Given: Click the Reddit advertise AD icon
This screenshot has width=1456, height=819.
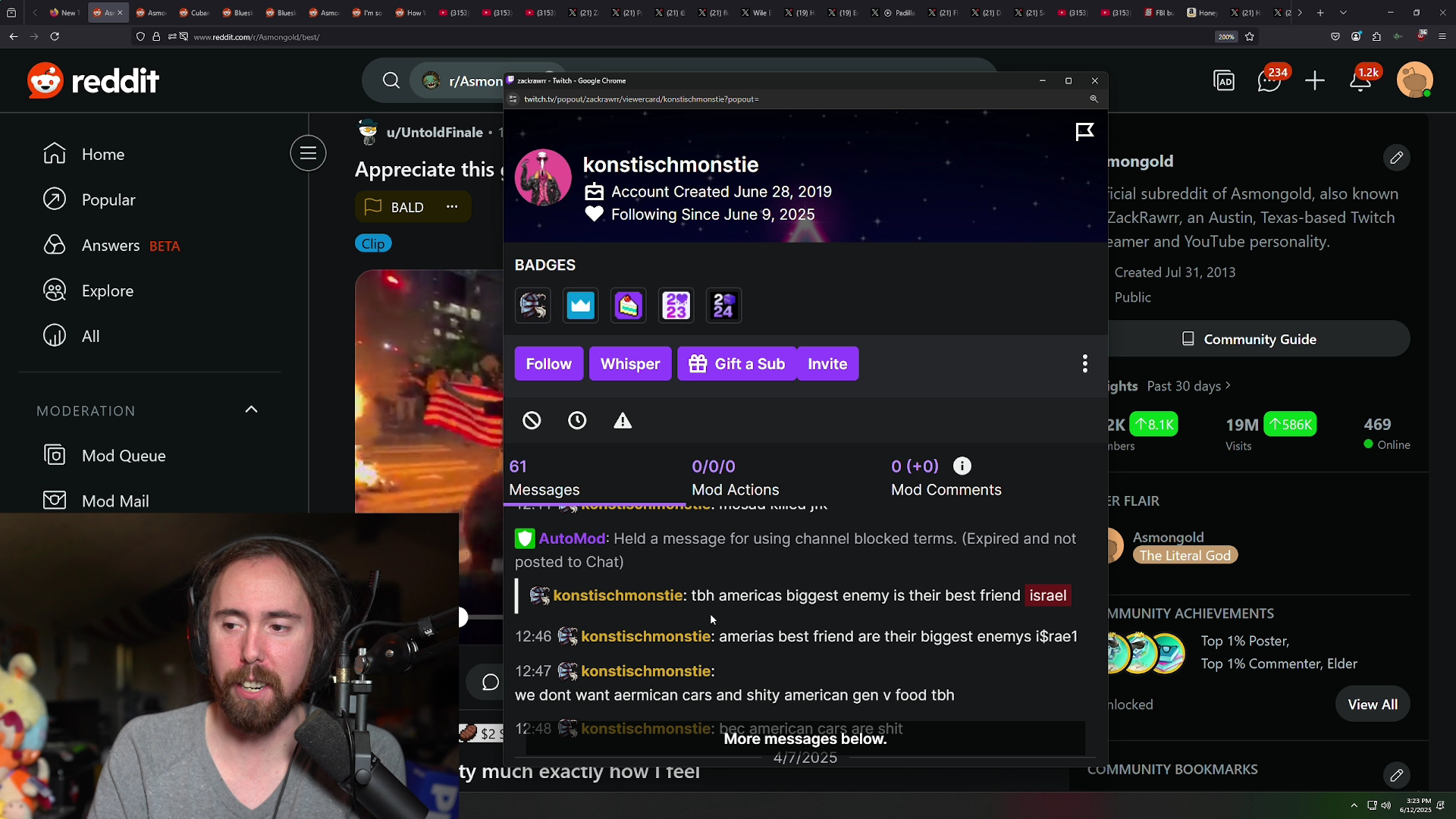Looking at the screenshot, I should pyautogui.click(x=1224, y=81).
